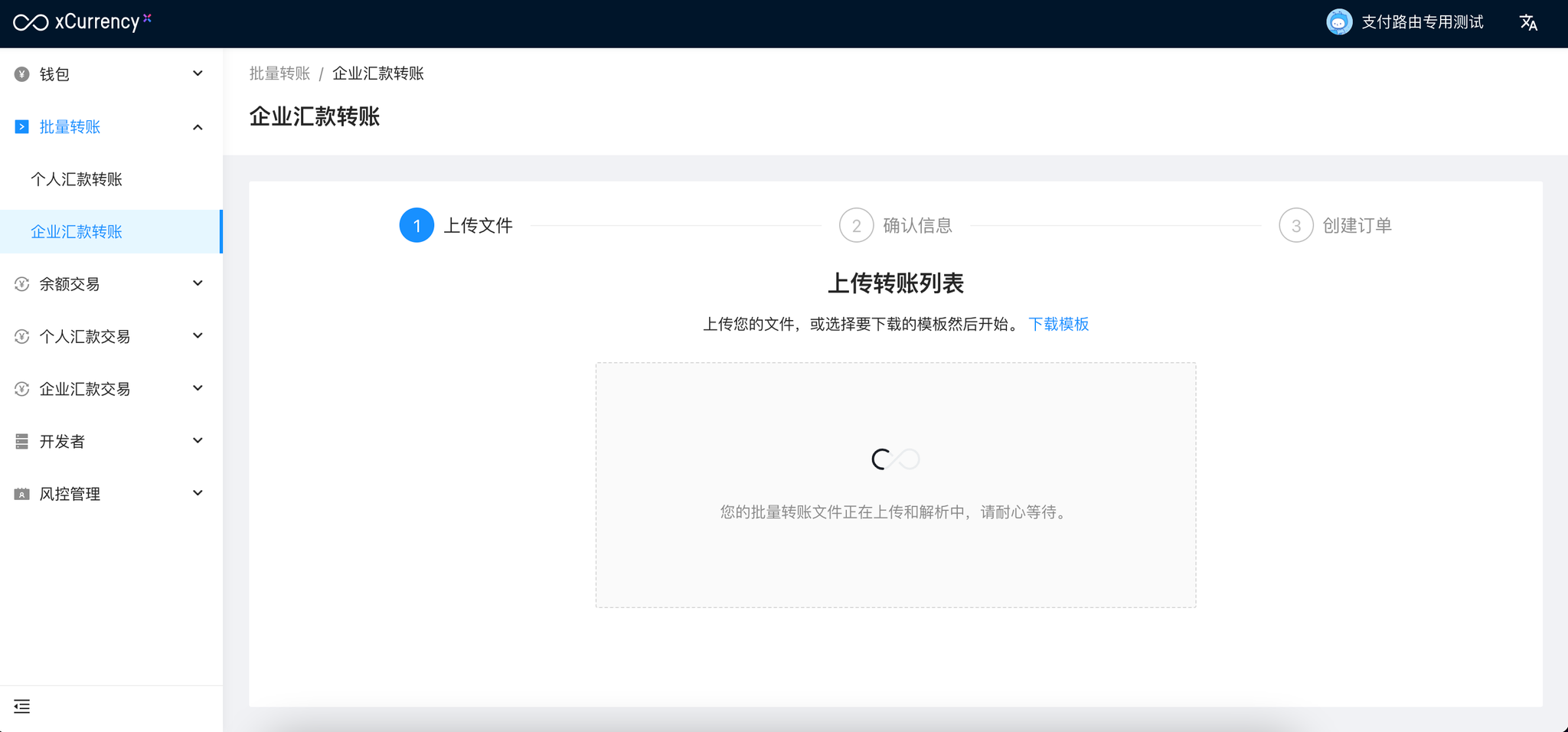Viewport: 1568px width, 732px height.
Task: Open the language translation icon
Action: [x=1528, y=23]
